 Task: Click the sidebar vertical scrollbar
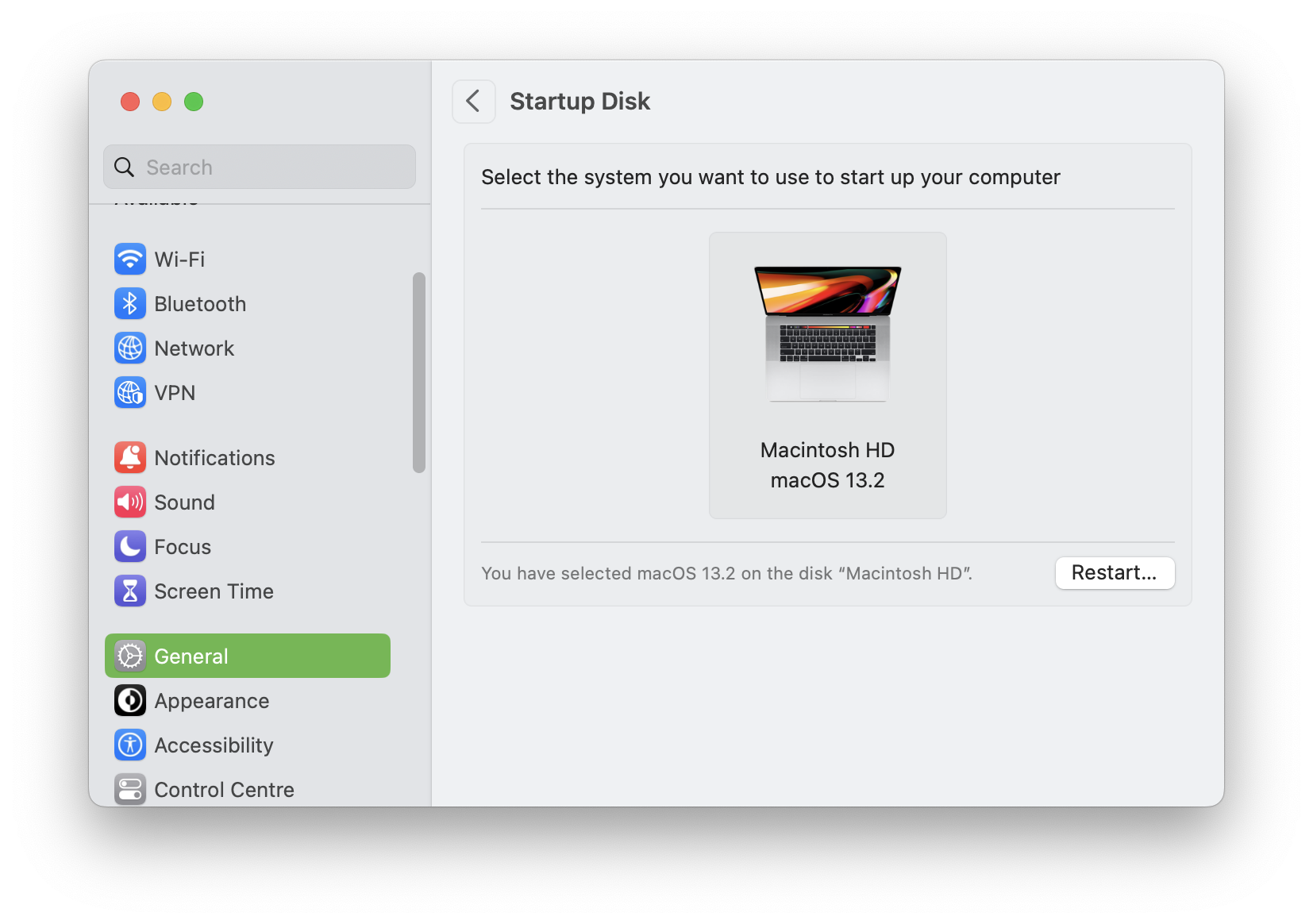pyautogui.click(x=419, y=373)
